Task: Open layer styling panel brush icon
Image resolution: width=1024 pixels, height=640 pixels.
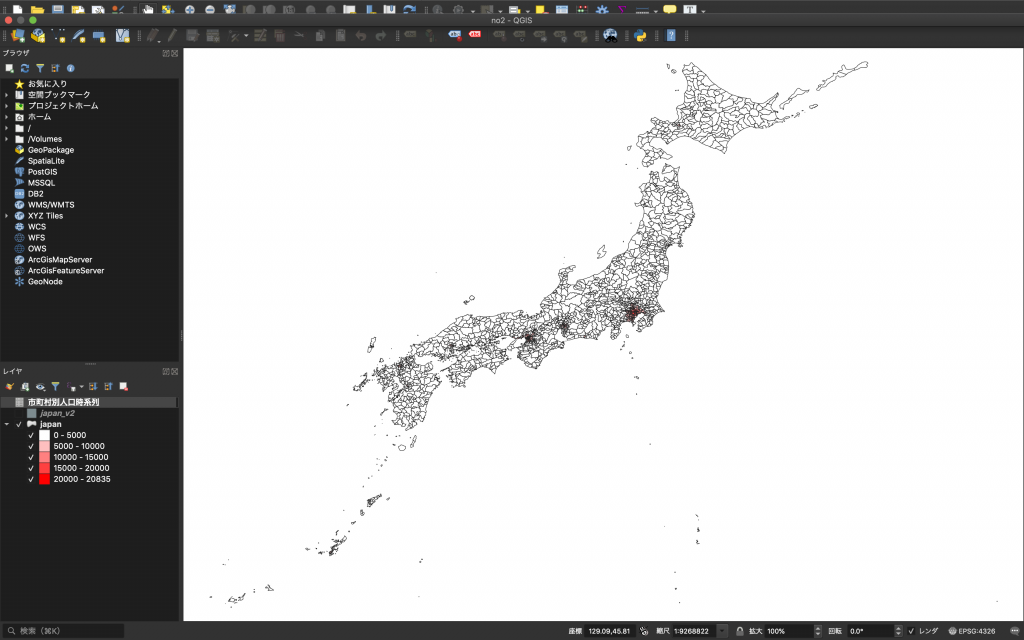Action: pyautogui.click(x=10, y=387)
